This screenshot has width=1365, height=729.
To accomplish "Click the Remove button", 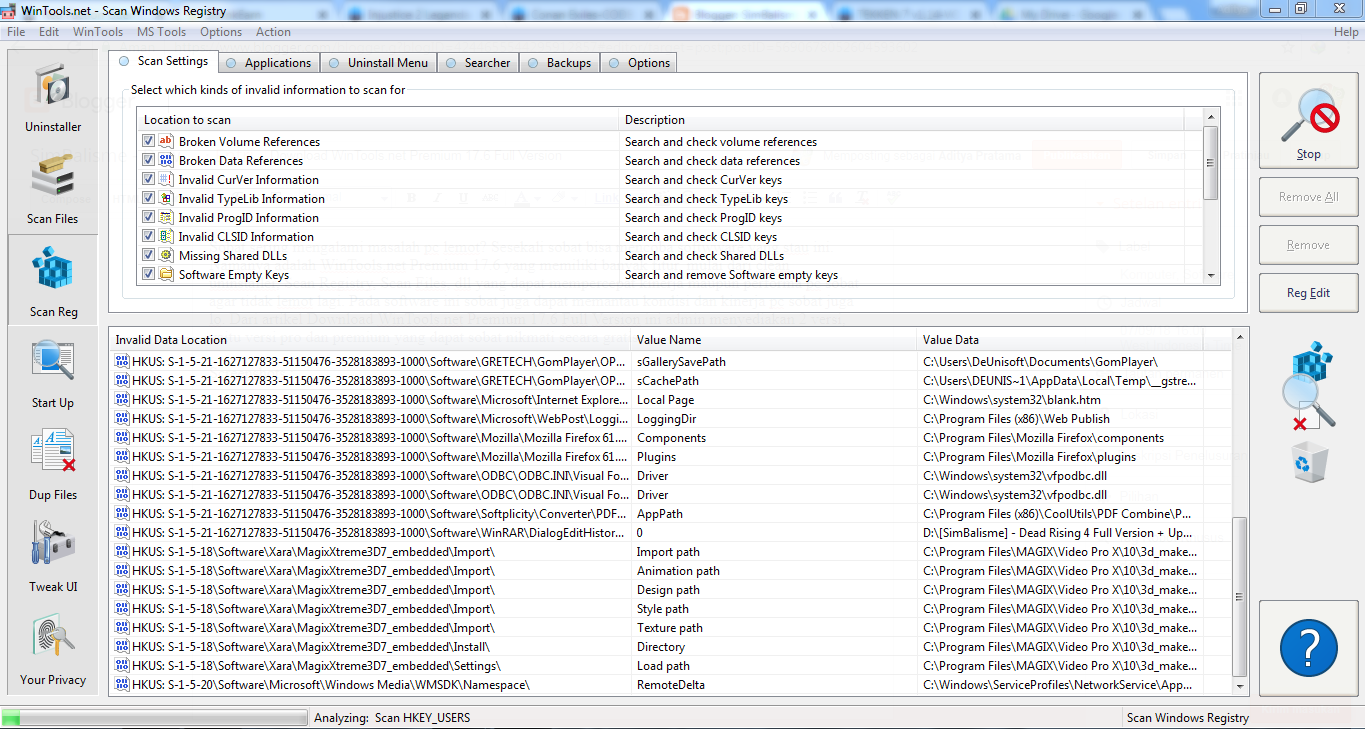I will pyautogui.click(x=1308, y=245).
